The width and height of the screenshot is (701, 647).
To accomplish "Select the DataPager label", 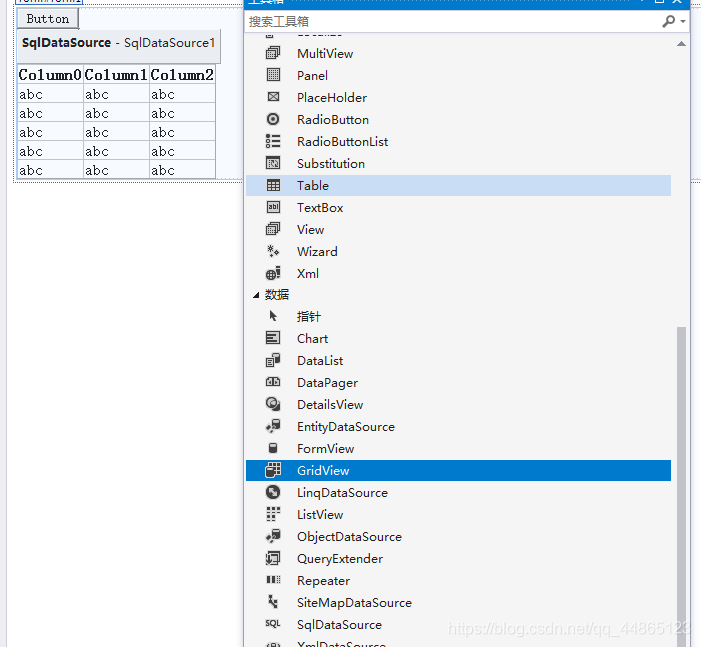I will click(x=327, y=383).
